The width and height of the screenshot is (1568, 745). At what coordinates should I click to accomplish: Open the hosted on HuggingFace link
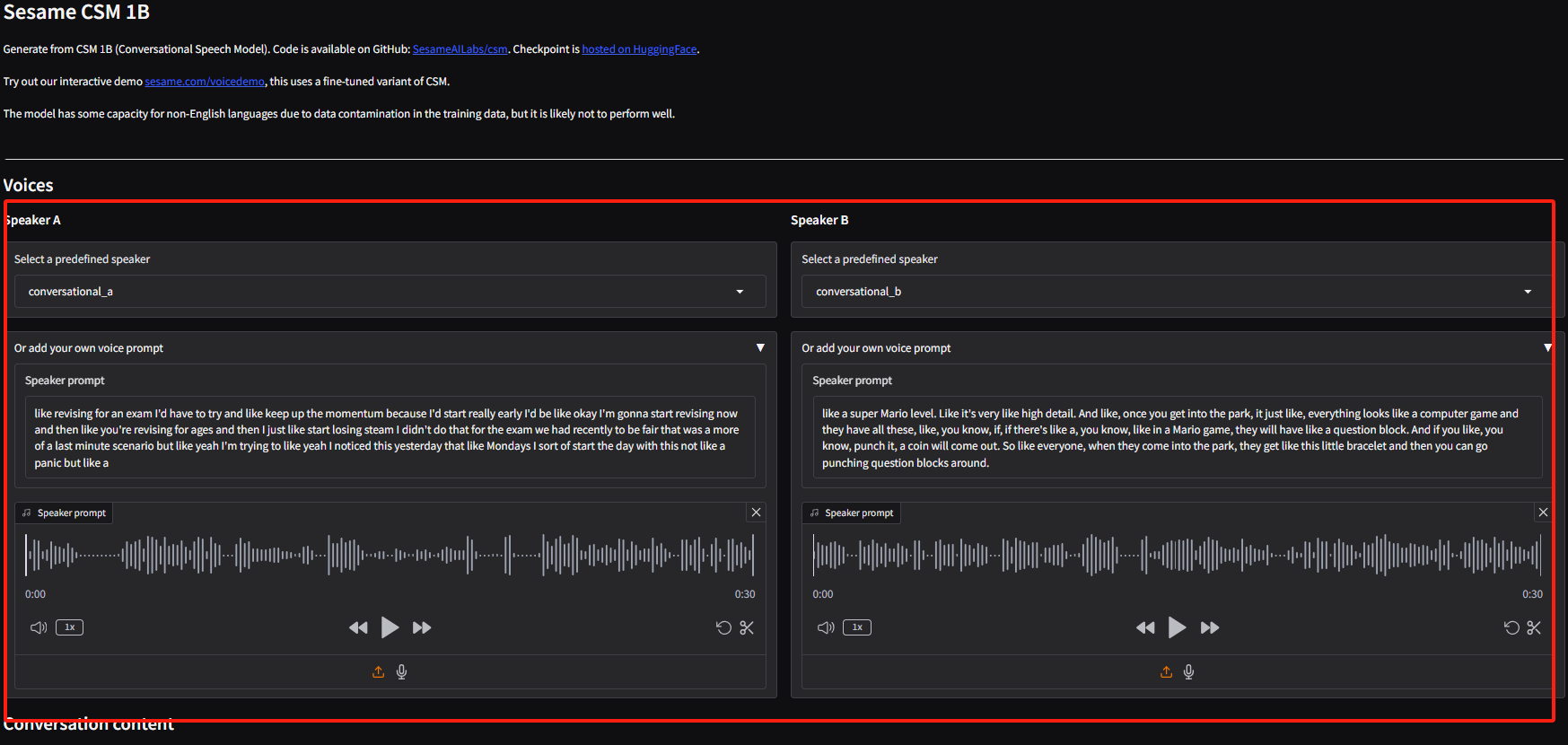click(x=639, y=49)
